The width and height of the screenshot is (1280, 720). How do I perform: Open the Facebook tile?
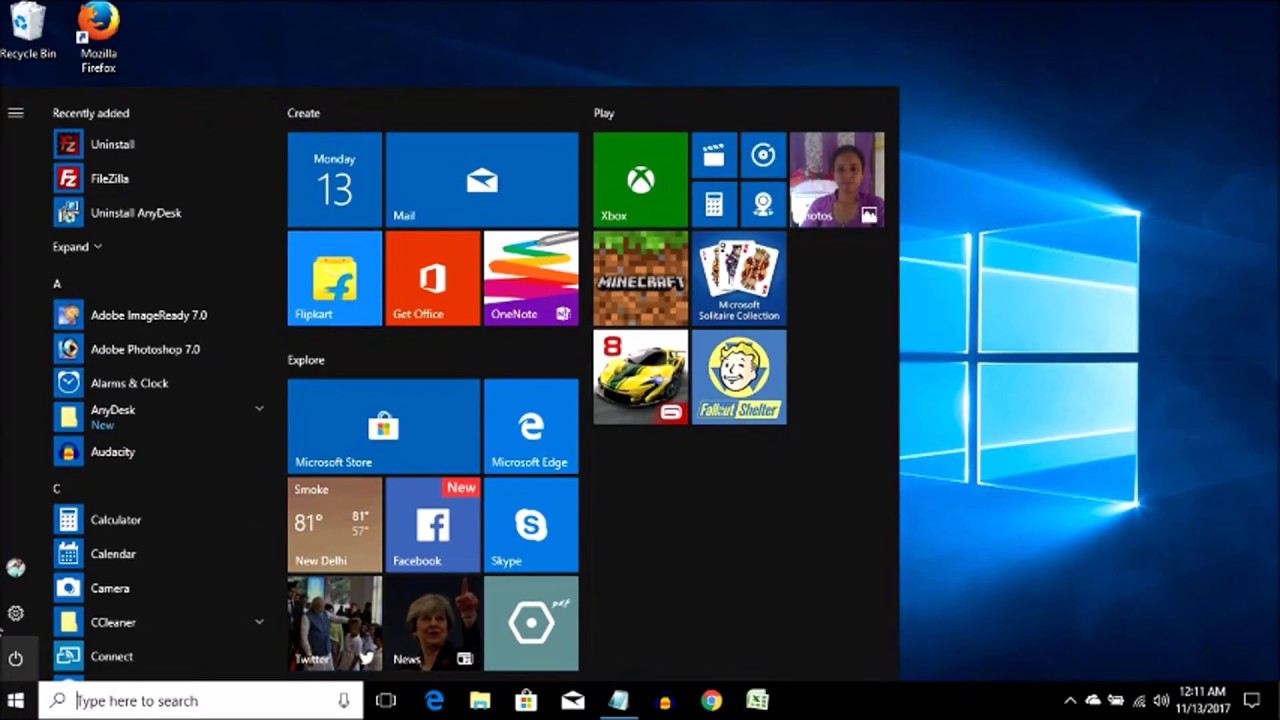point(433,524)
